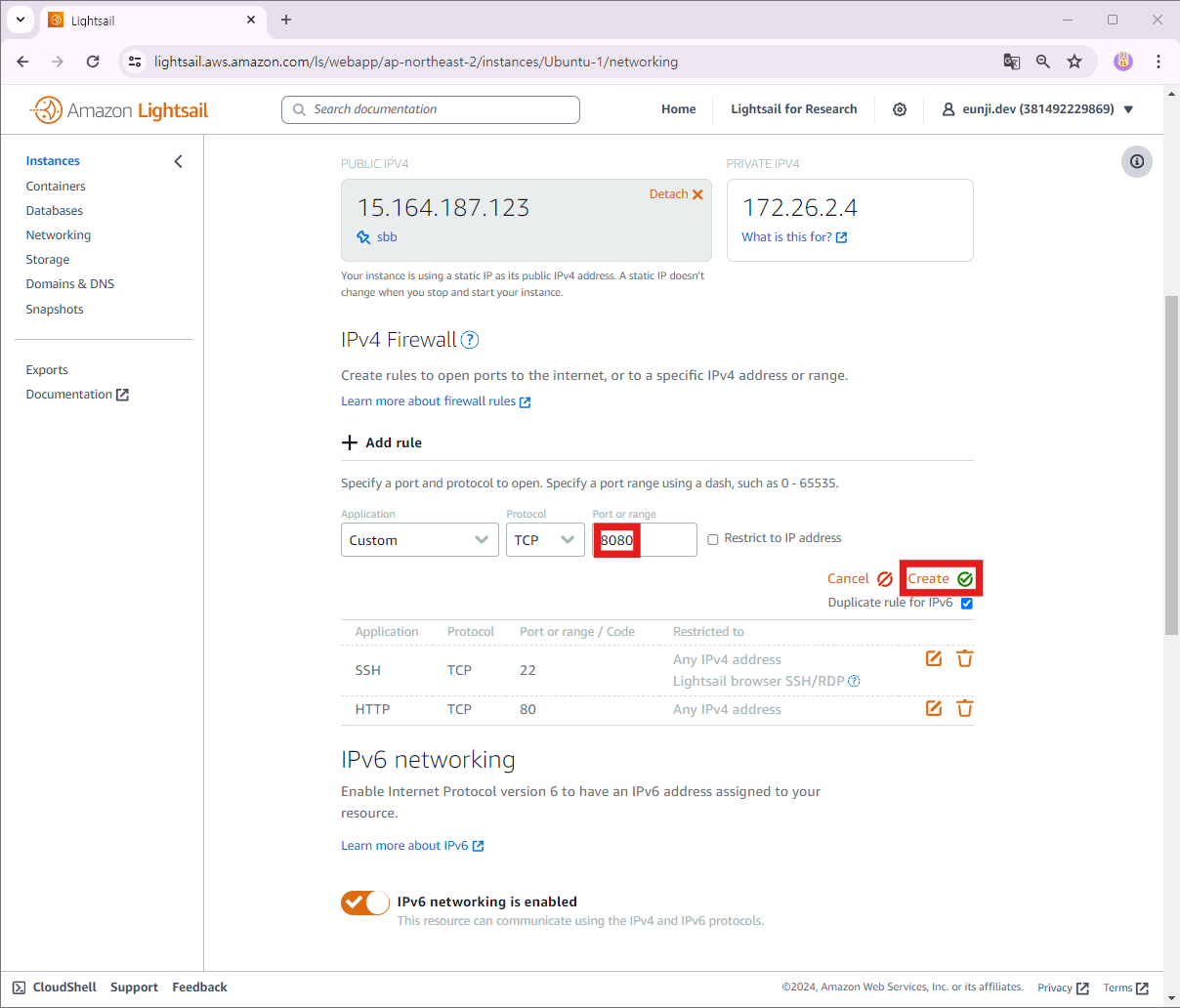Open the Chrome three-dot menu
Viewport: 1180px width, 1008px height.
[1159, 62]
